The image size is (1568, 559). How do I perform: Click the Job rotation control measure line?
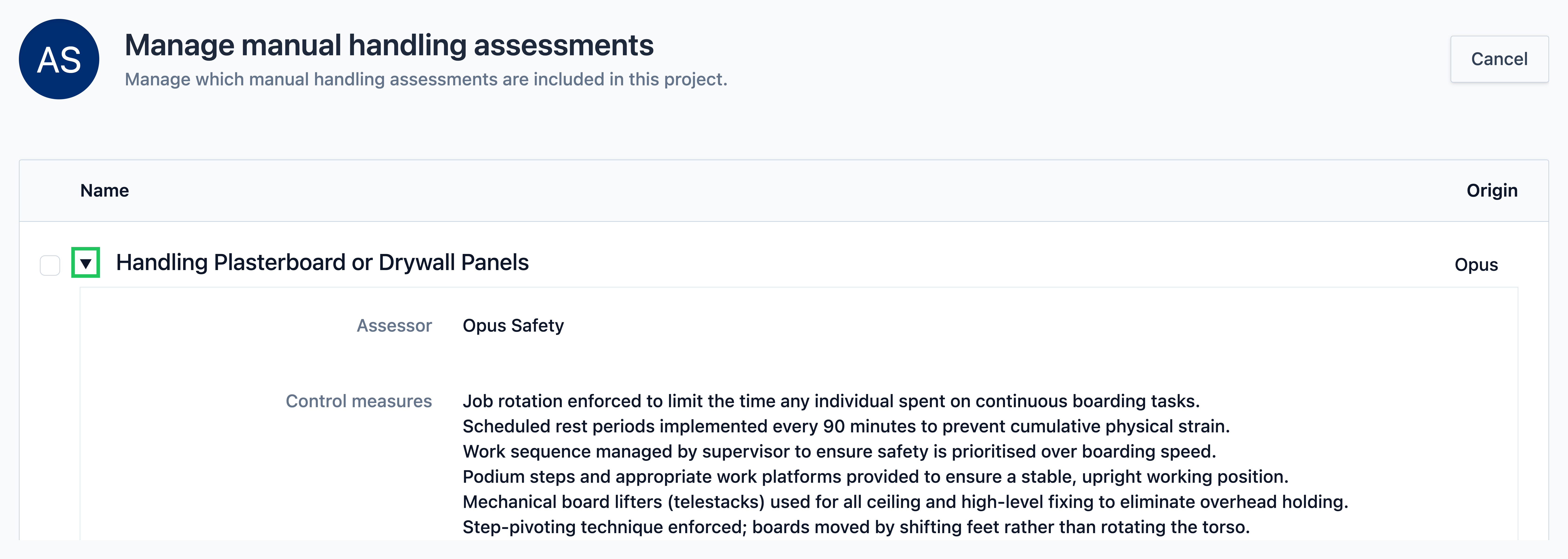(x=831, y=401)
